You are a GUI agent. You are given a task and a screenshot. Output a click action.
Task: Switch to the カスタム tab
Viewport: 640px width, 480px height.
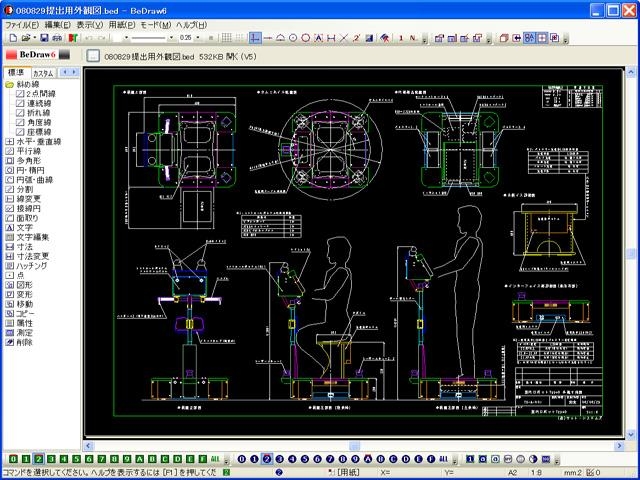coord(43,73)
